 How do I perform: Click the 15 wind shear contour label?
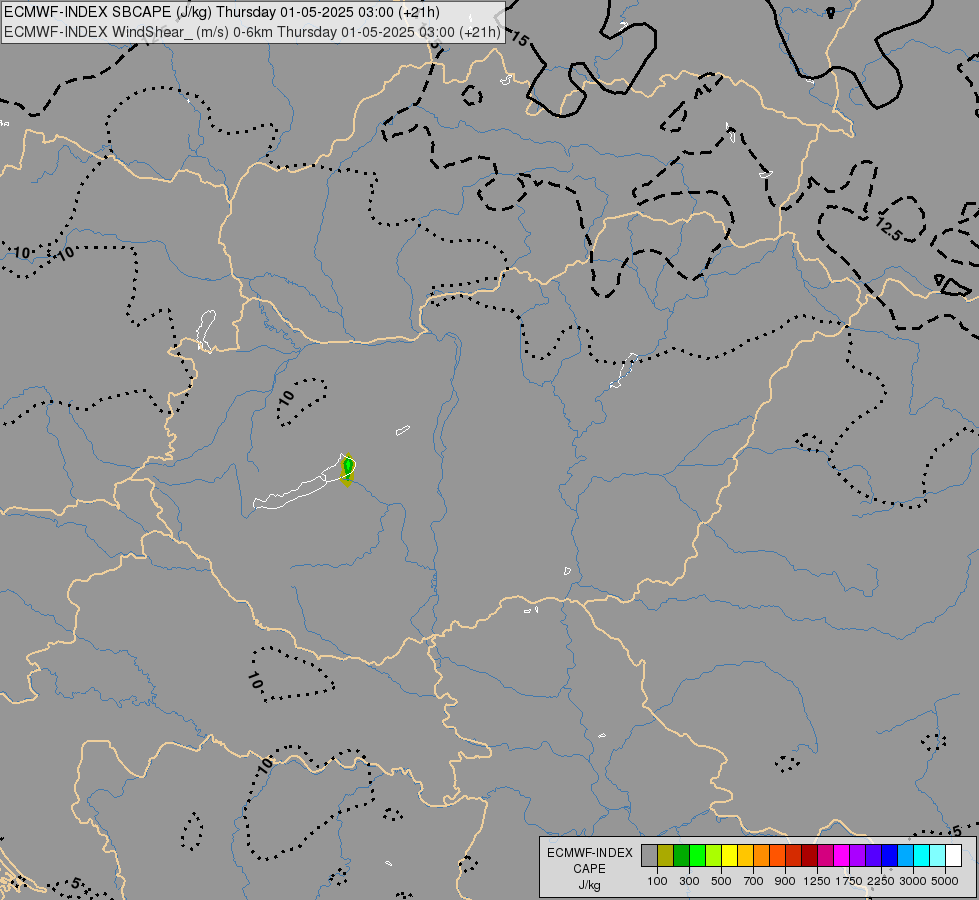[x=519, y=39]
